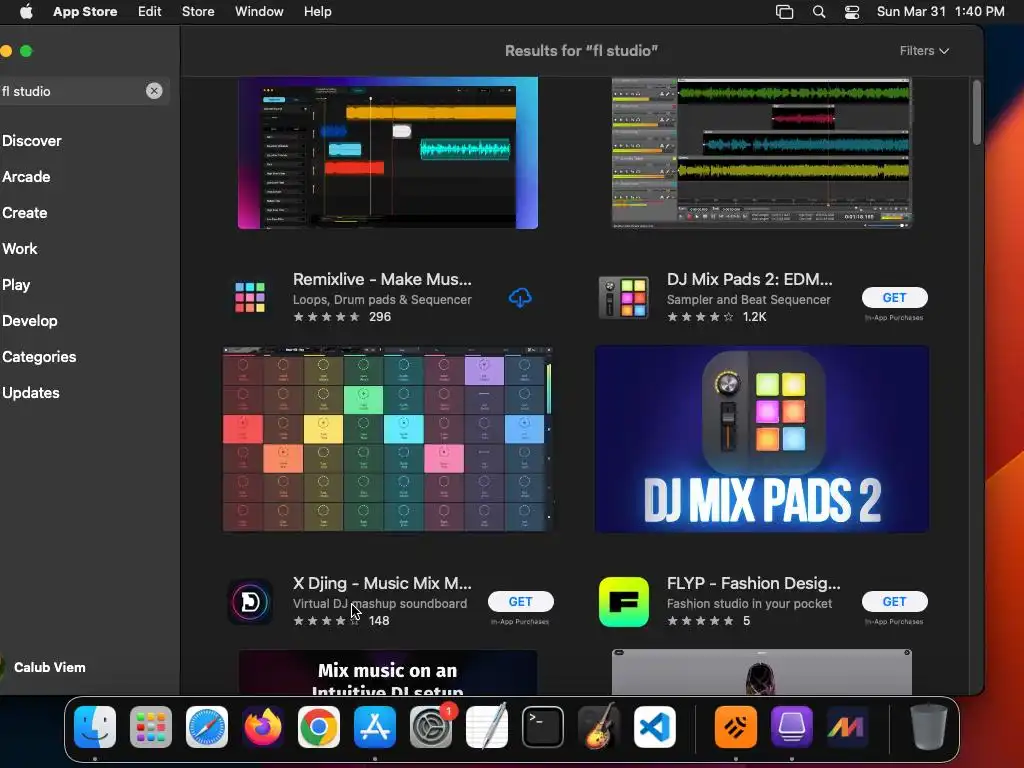The image size is (1024, 768).
Task: Open System Settings from the Dock
Action: pyautogui.click(x=431, y=727)
